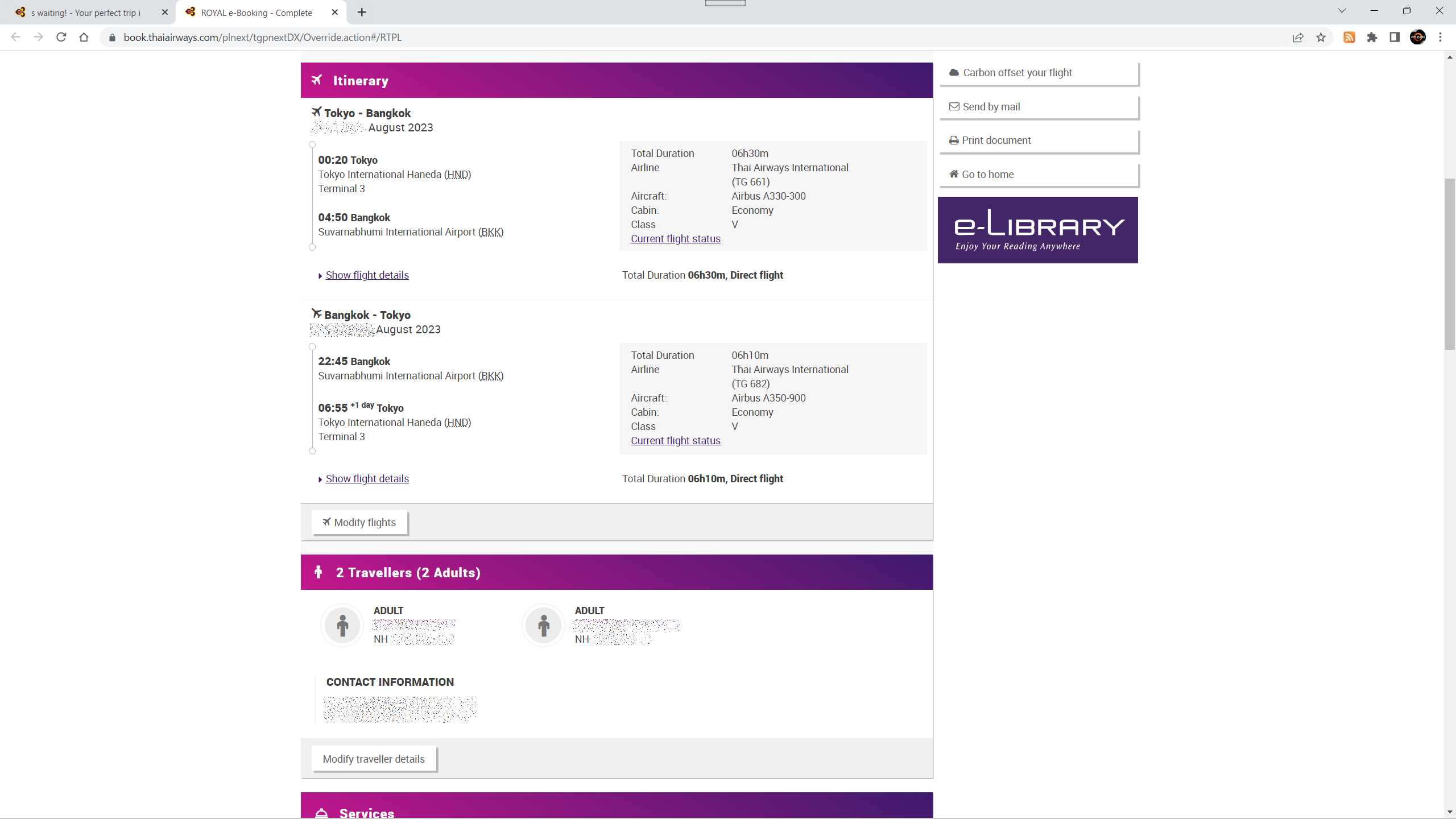This screenshot has width=1456, height=819.
Task: Click the Itinerary airplane icon
Action: pyautogui.click(x=317, y=80)
